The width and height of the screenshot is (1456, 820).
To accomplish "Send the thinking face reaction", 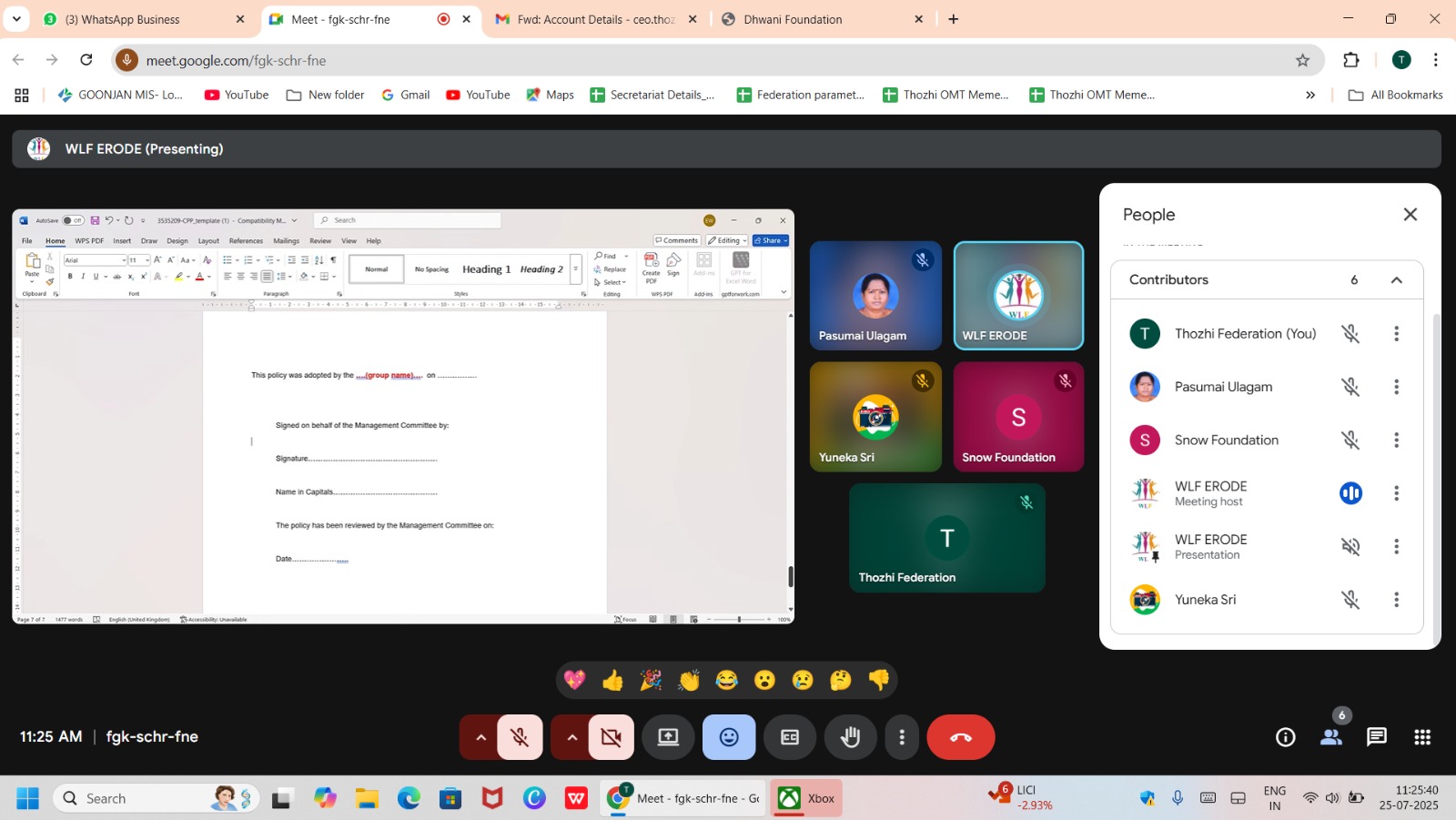I will 841,680.
